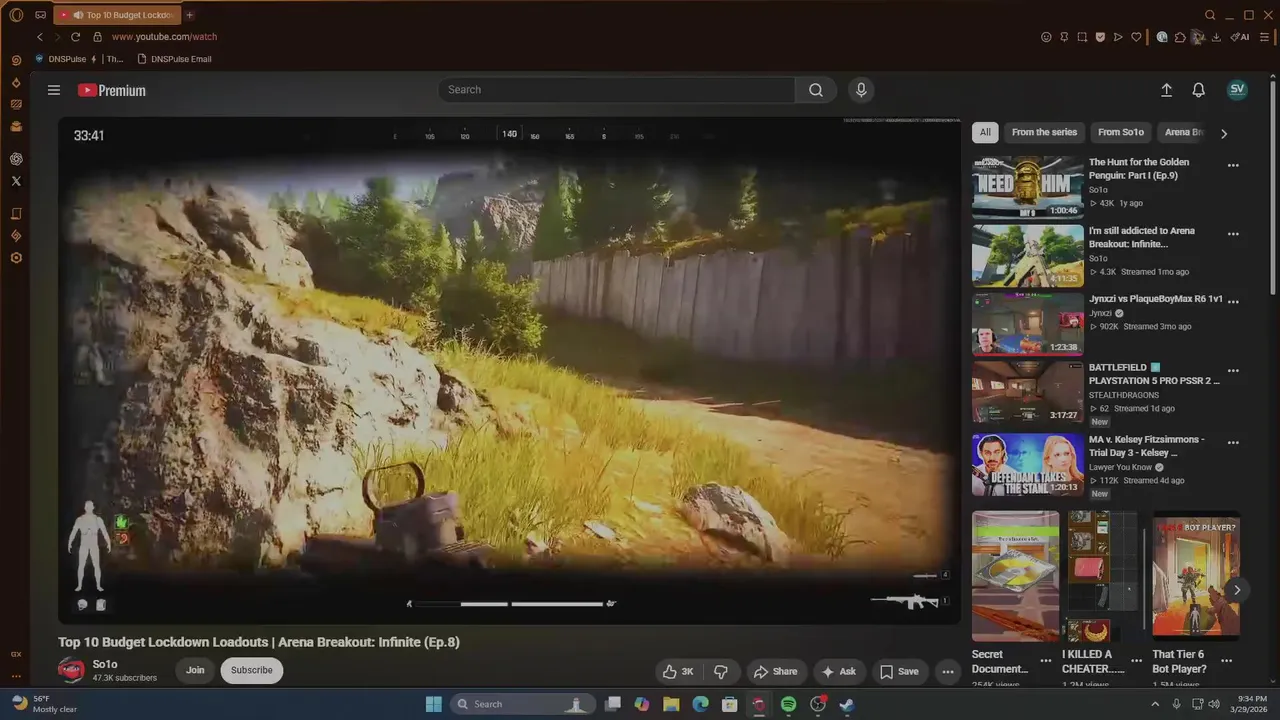The height and width of the screenshot is (720, 1280).
Task: Open the Hunt for Golden Penguin thumbnail
Action: (x=1027, y=187)
